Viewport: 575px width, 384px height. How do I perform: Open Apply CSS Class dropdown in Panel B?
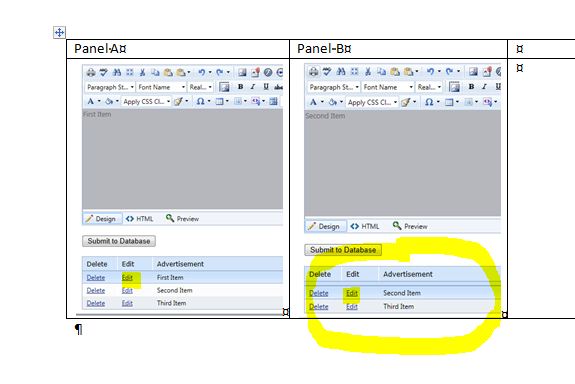373,102
